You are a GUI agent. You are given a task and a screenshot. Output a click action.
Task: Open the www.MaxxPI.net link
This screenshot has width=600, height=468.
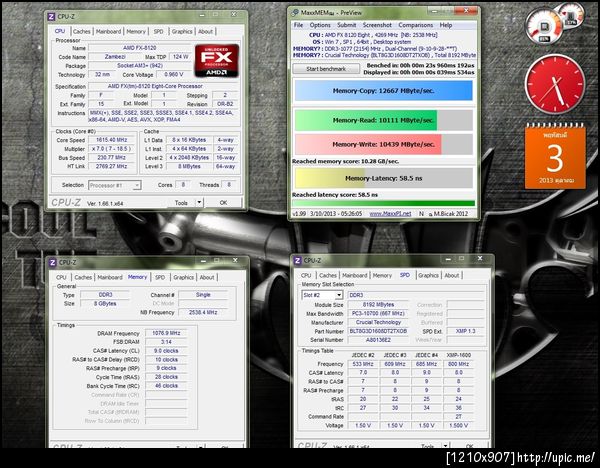pos(390,214)
